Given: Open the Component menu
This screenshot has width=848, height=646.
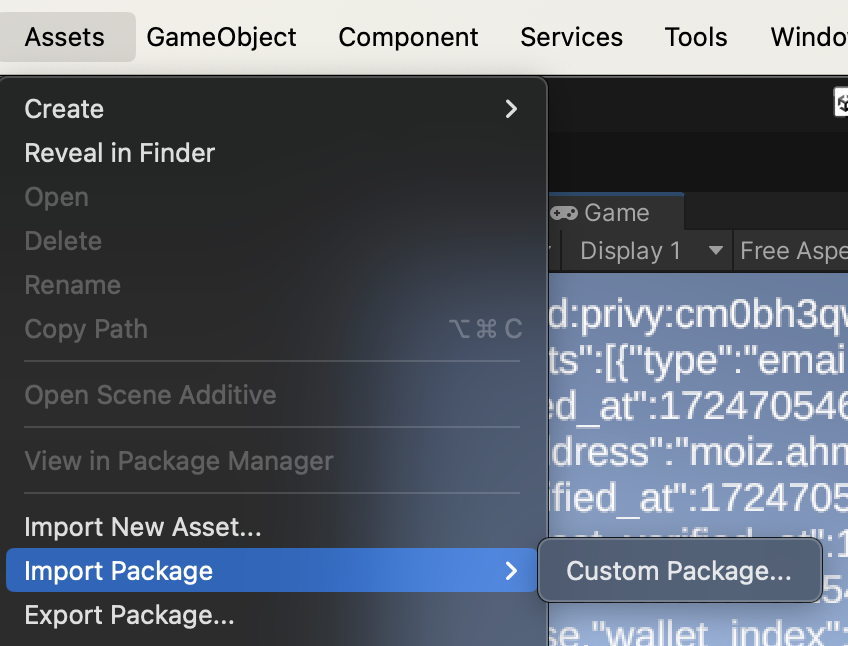Looking at the screenshot, I should pos(408,37).
